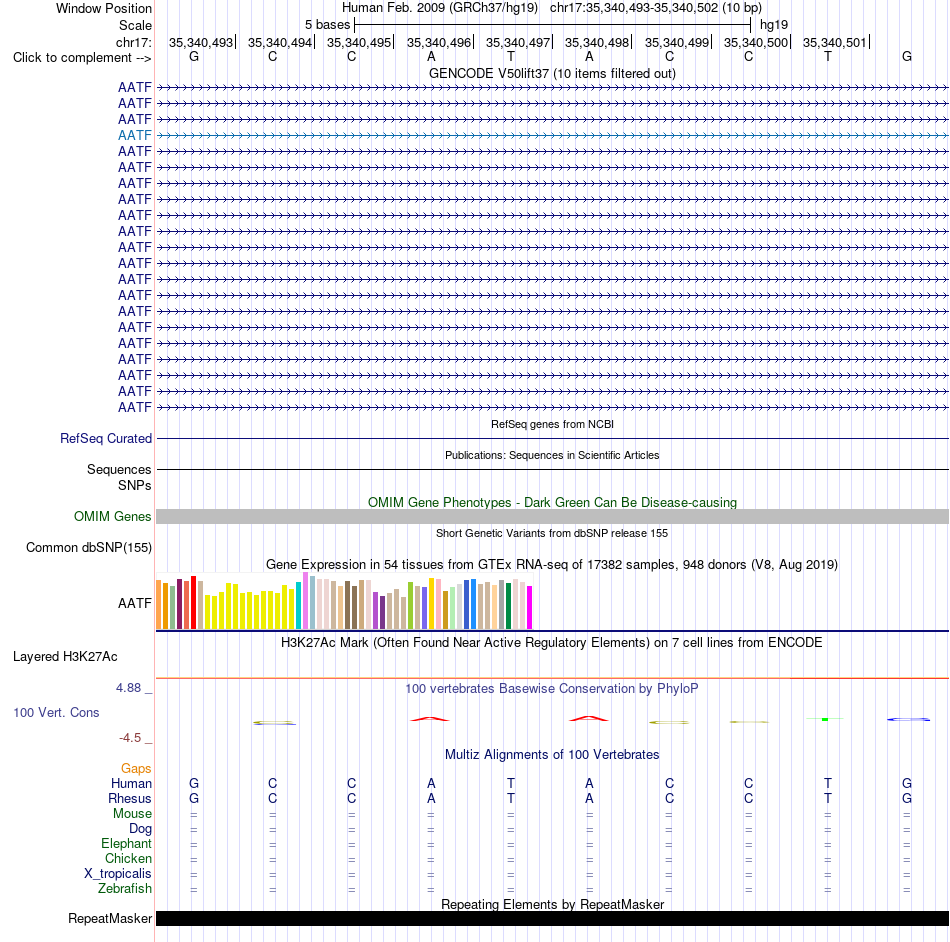Screen dimensions: 950x942
Task: Click the Window Position label
Action: click(x=104, y=8)
